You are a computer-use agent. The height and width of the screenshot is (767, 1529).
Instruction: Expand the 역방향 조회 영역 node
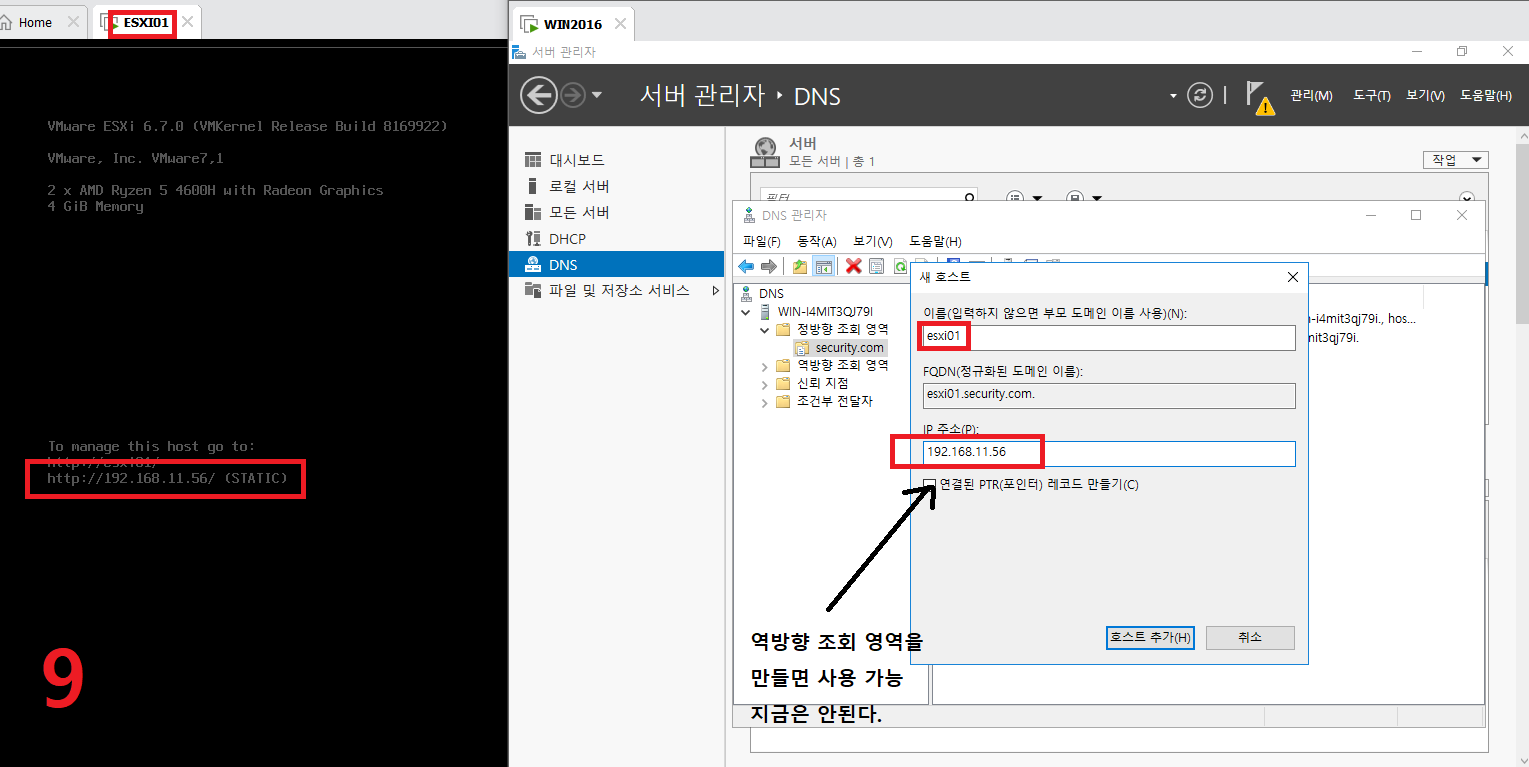point(765,366)
